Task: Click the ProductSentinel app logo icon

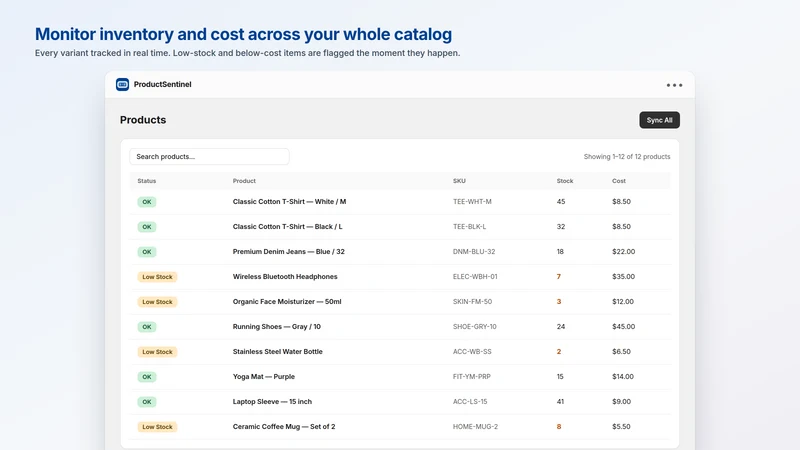Action: [122, 84]
